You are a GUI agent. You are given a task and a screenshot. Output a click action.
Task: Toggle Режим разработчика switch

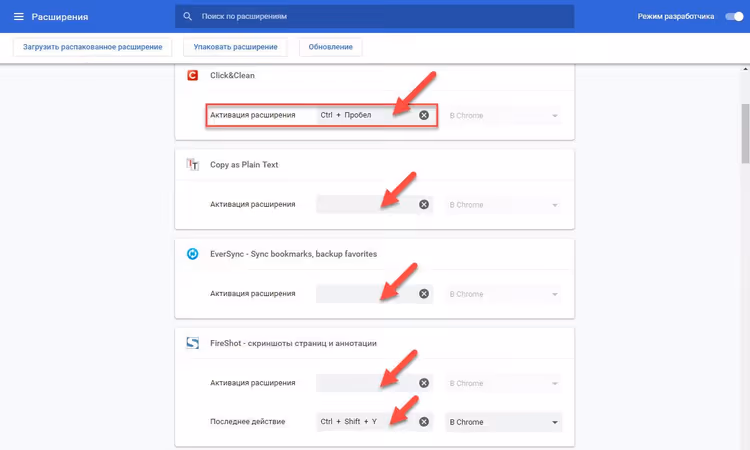coord(734,16)
